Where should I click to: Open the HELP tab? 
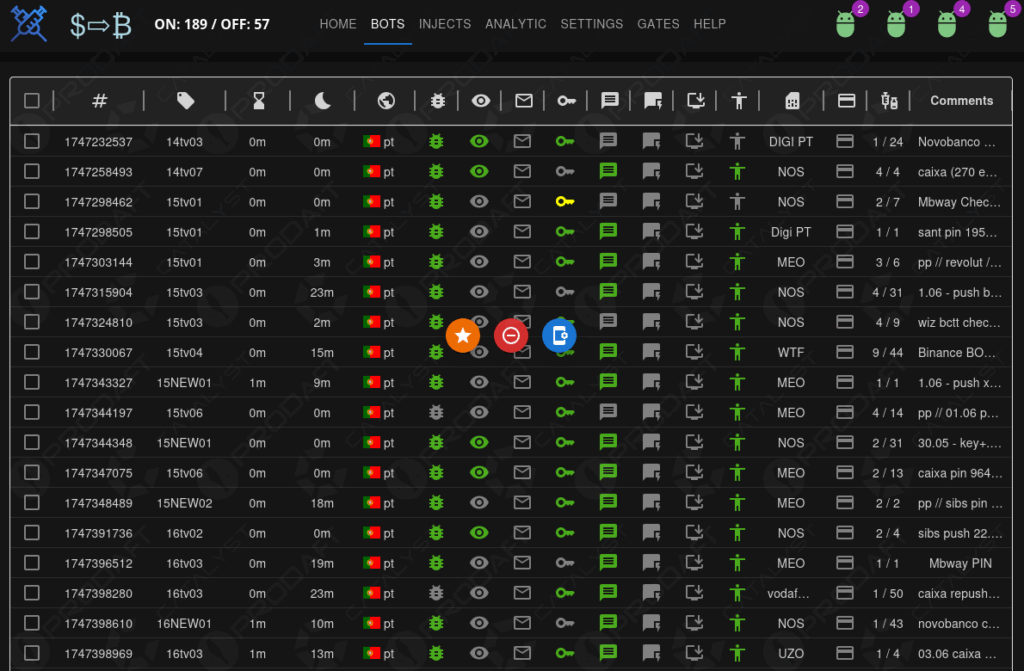[710, 24]
